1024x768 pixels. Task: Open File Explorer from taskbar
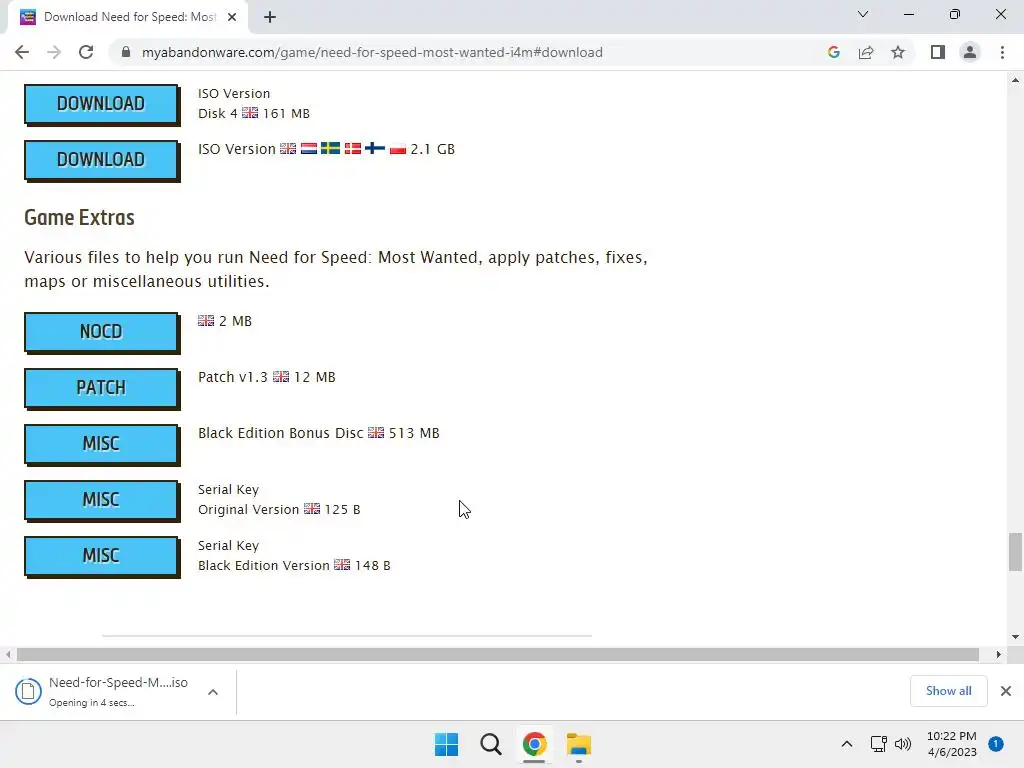pos(579,744)
